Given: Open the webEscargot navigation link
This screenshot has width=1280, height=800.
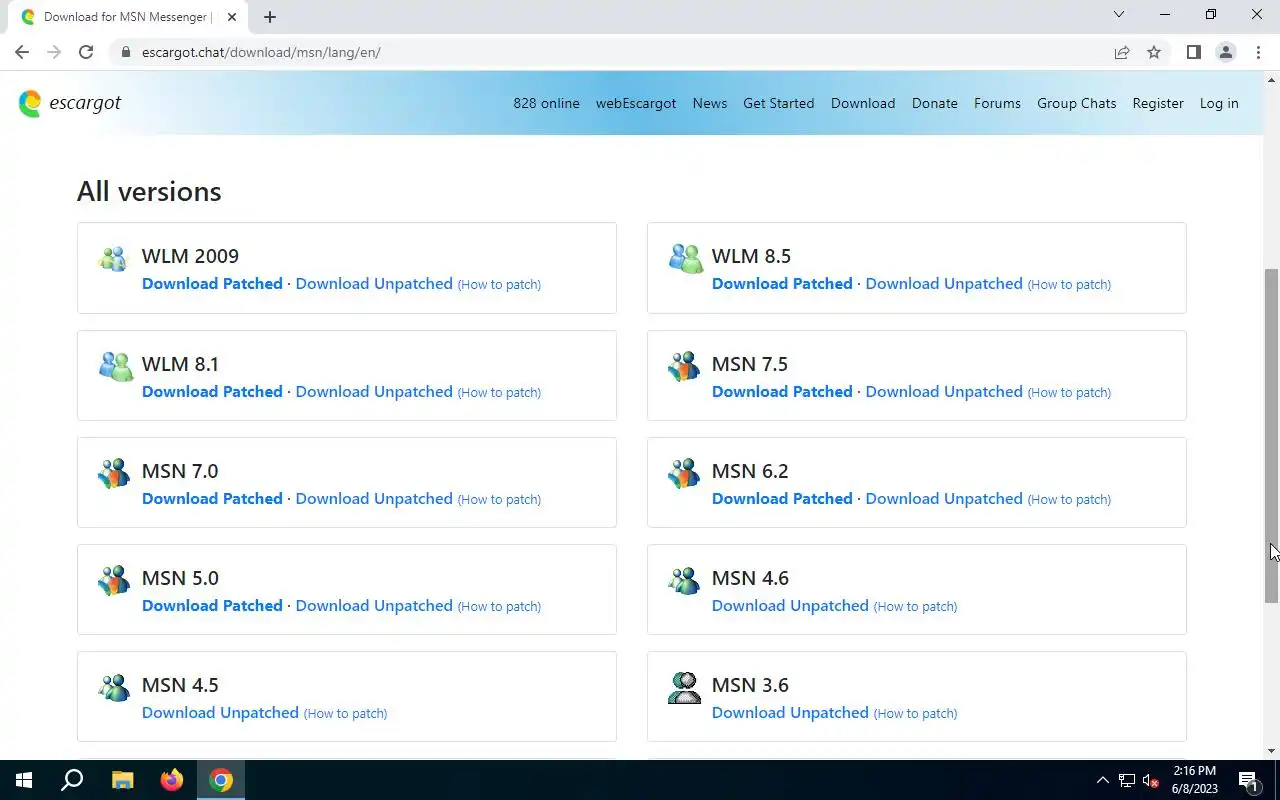Looking at the screenshot, I should tap(636, 103).
